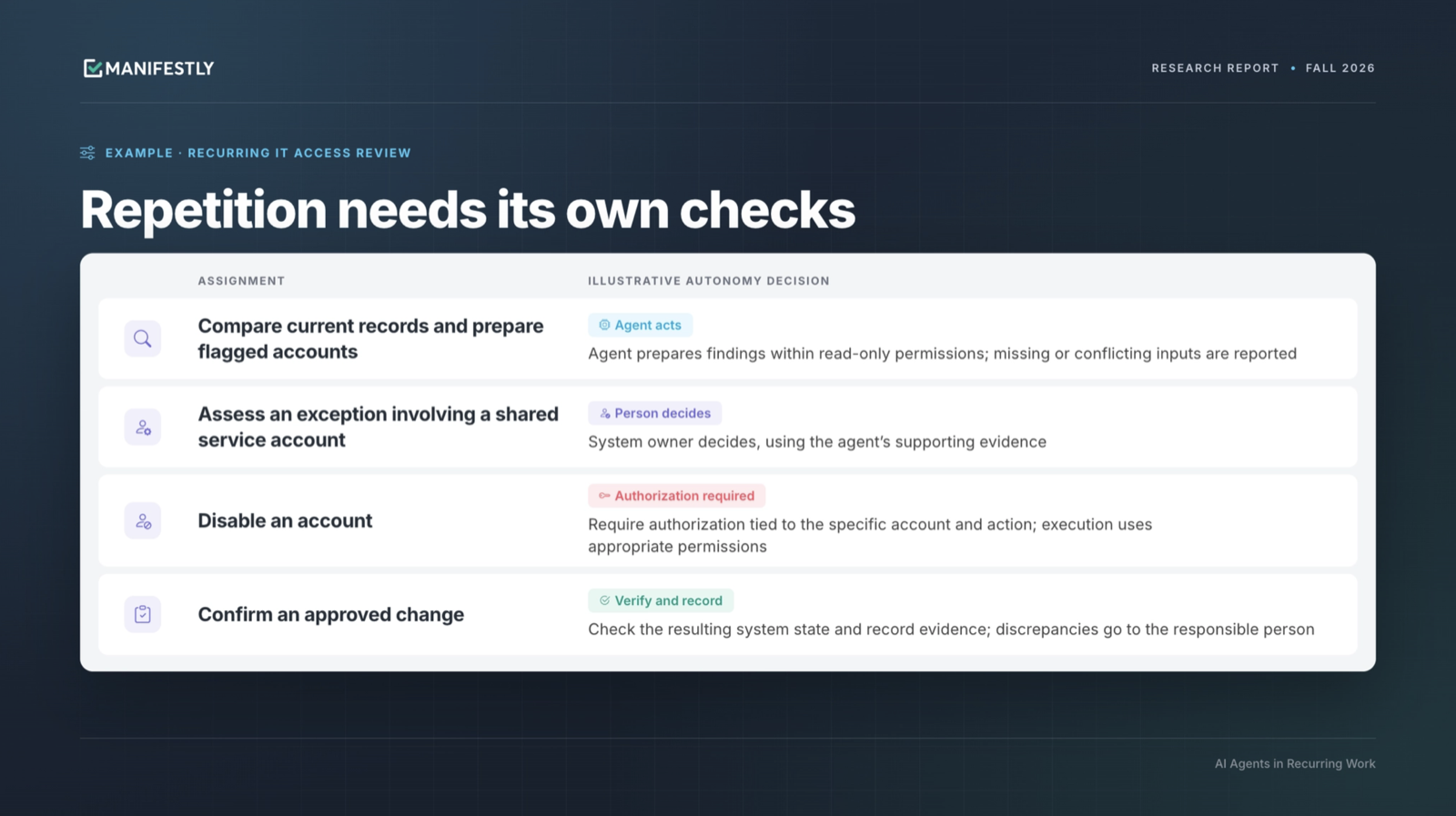Select the Authorization required badge
Viewport: 1456px width, 816px height.
click(x=676, y=496)
